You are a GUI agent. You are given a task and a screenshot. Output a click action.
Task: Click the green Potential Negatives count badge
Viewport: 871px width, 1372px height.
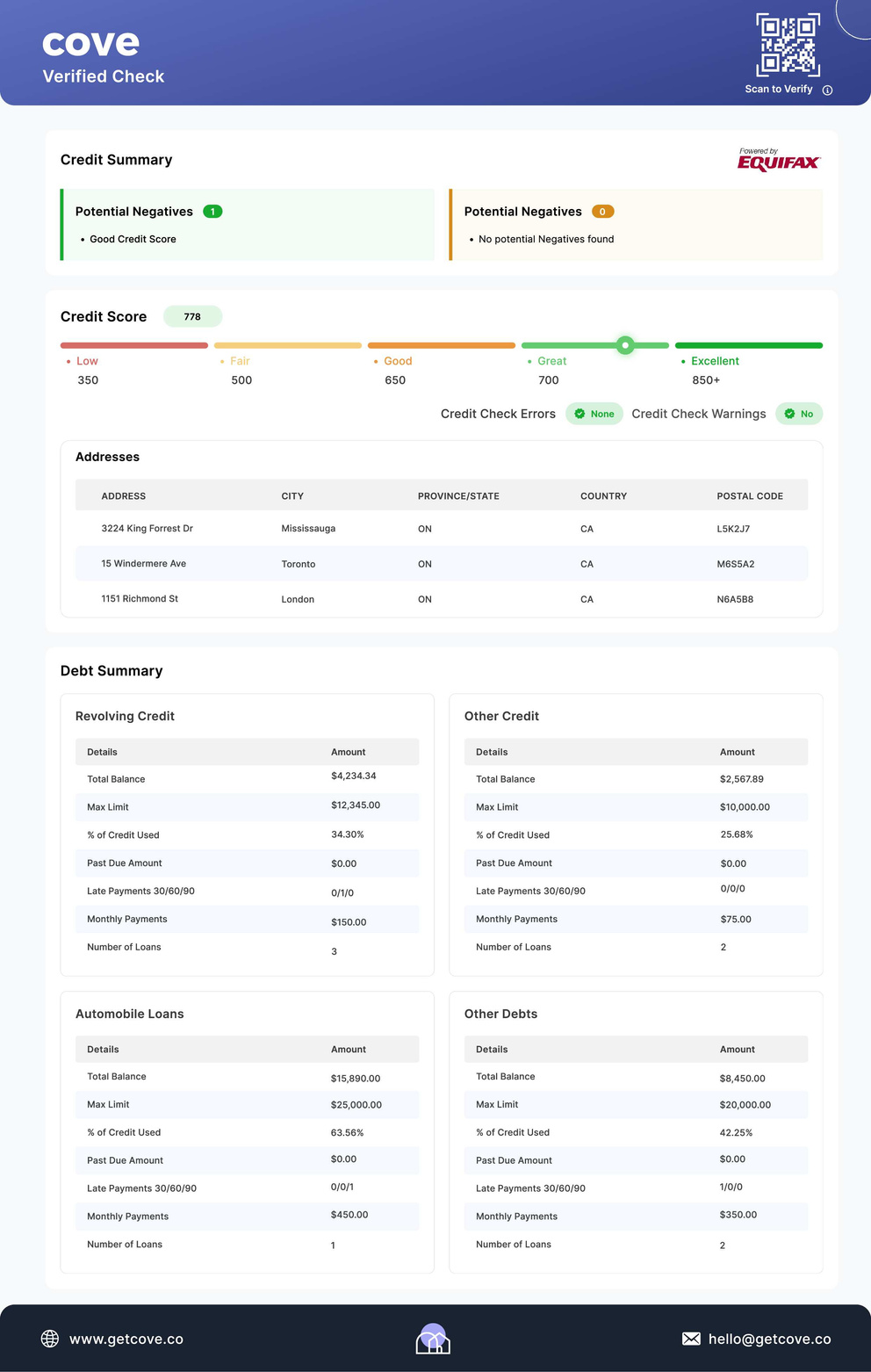pyautogui.click(x=212, y=212)
